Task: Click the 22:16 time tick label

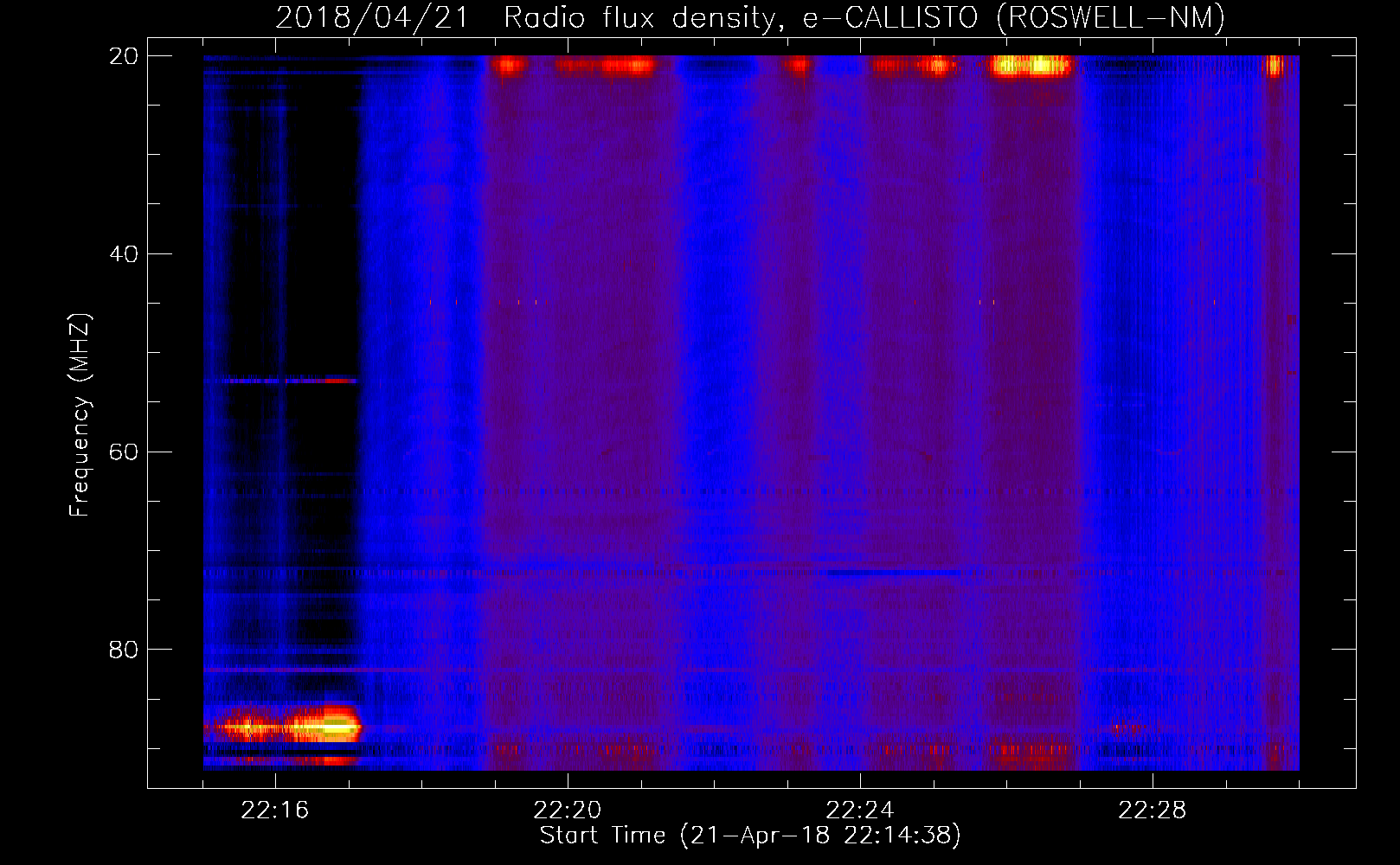Action: [275, 811]
